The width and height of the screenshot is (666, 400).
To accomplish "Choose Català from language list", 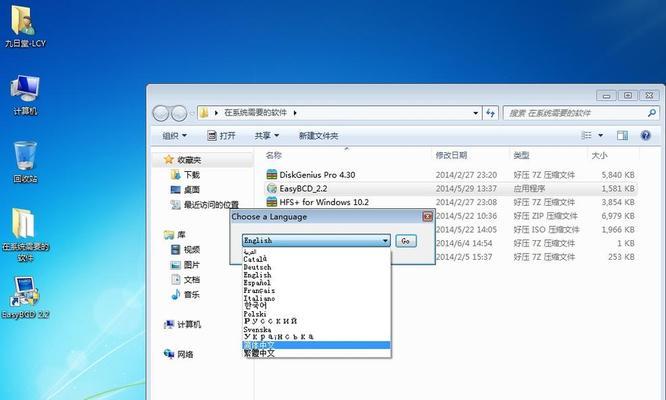I will pyautogui.click(x=316, y=259).
